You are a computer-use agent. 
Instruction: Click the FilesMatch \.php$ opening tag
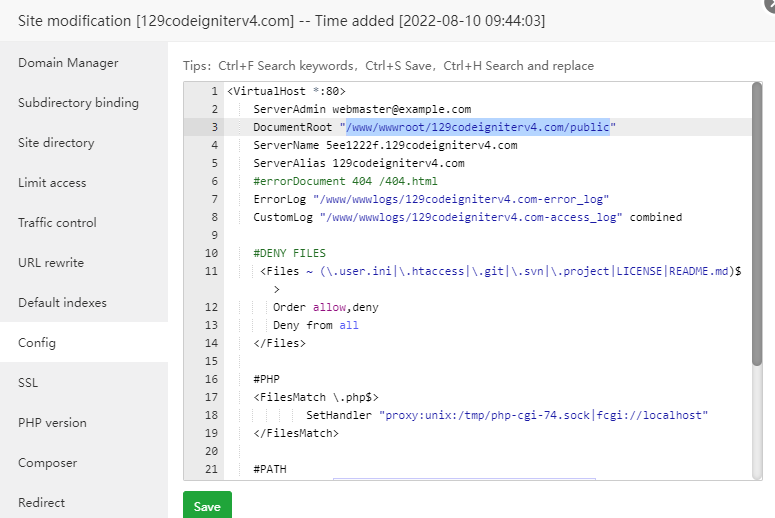(316, 397)
